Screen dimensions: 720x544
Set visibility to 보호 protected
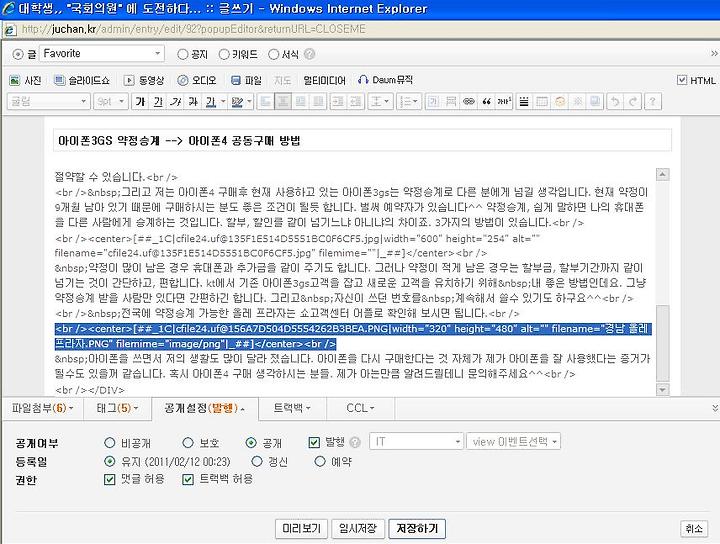click(x=188, y=443)
